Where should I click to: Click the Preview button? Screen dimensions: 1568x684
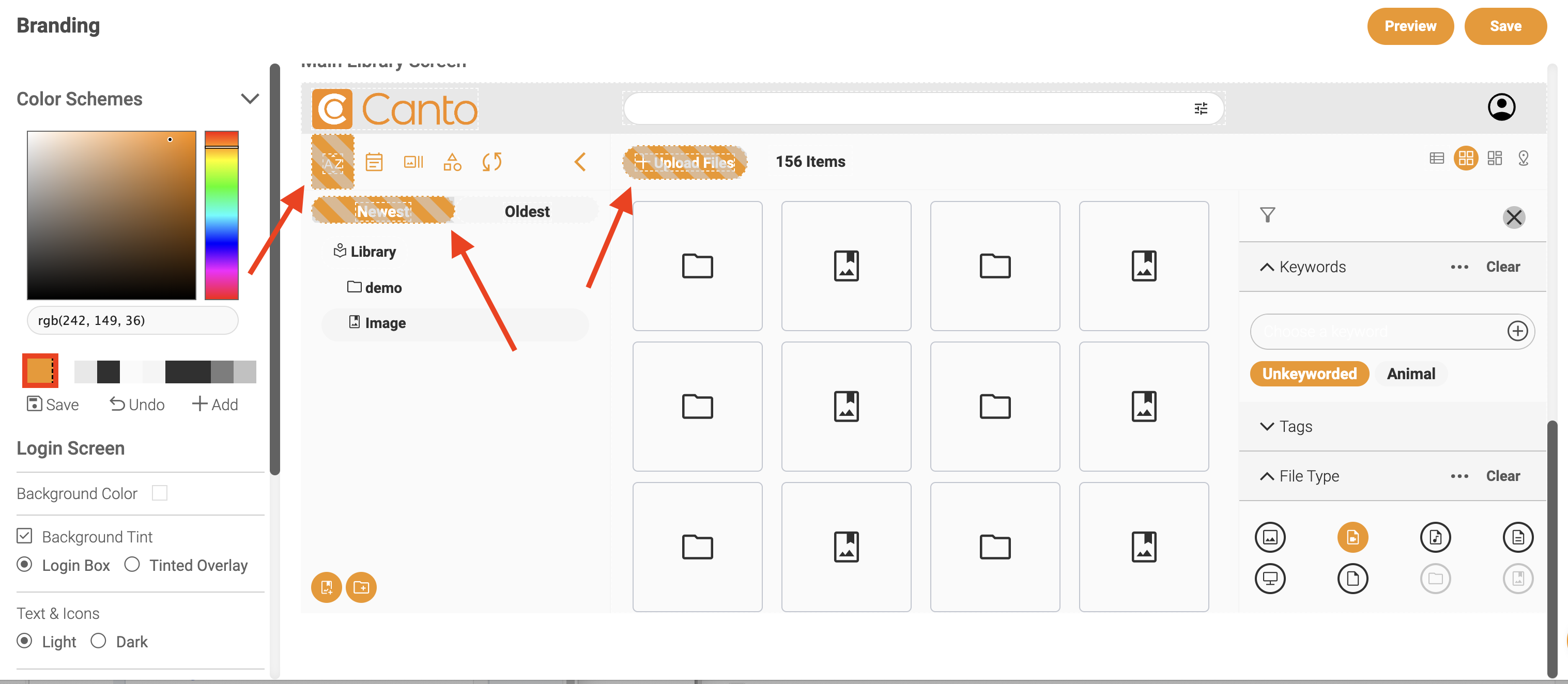click(x=1410, y=26)
